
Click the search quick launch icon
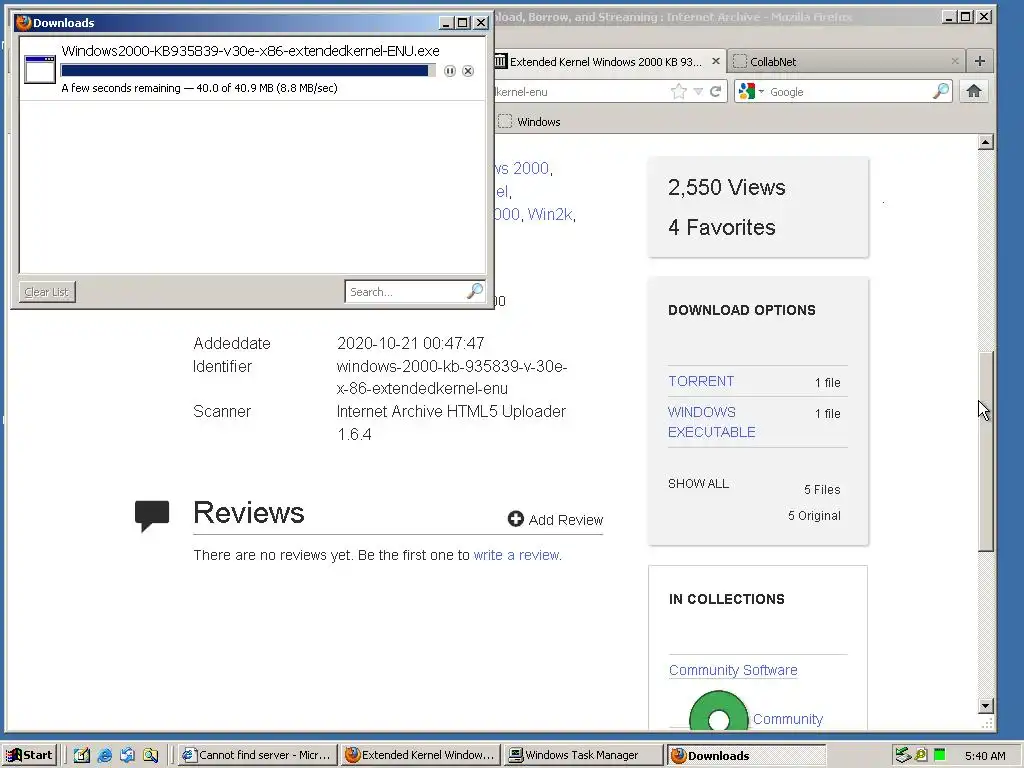(x=150, y=755)
